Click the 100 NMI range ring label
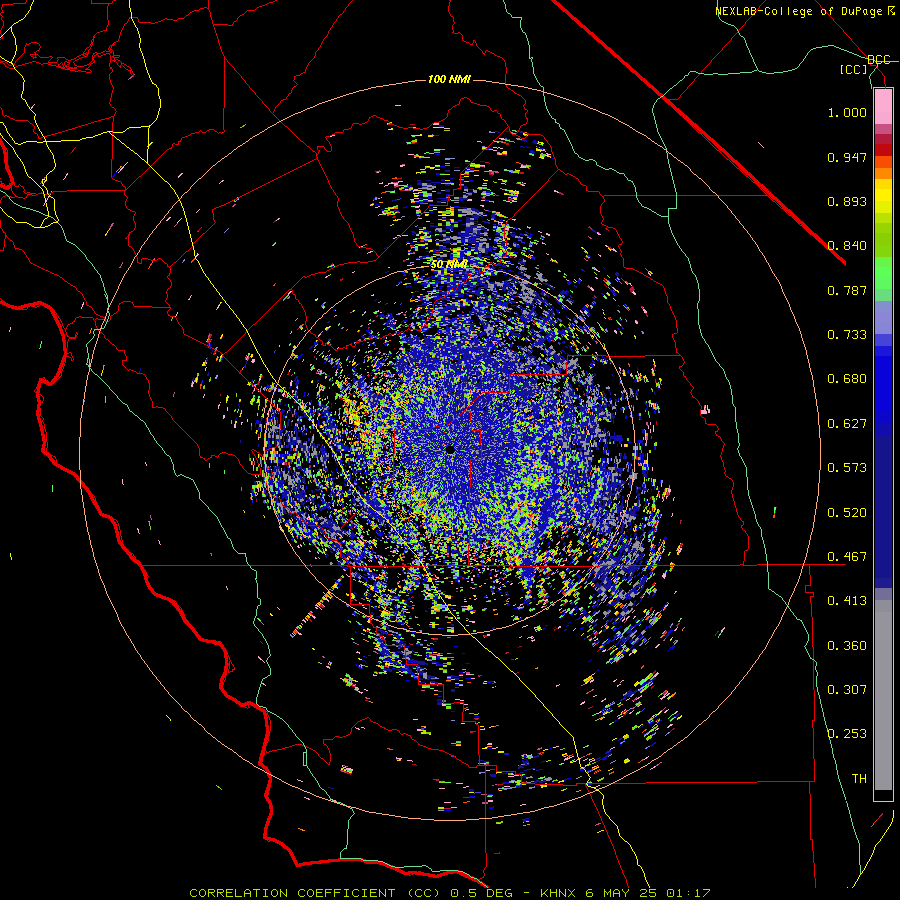 point(449,79)
